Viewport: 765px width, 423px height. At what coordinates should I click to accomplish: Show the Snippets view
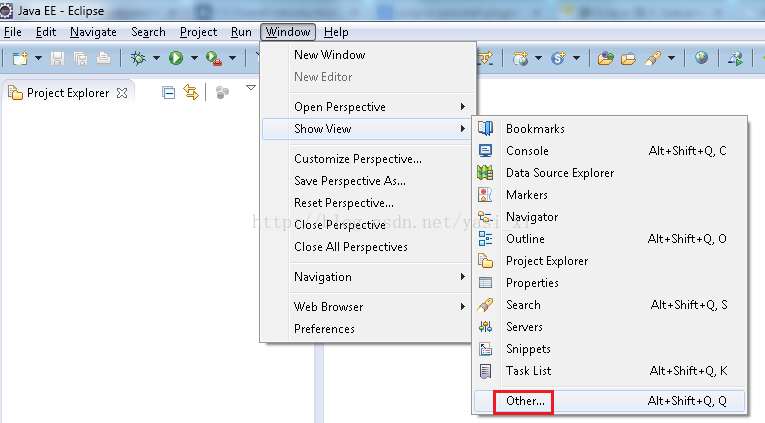click(609, 349)
